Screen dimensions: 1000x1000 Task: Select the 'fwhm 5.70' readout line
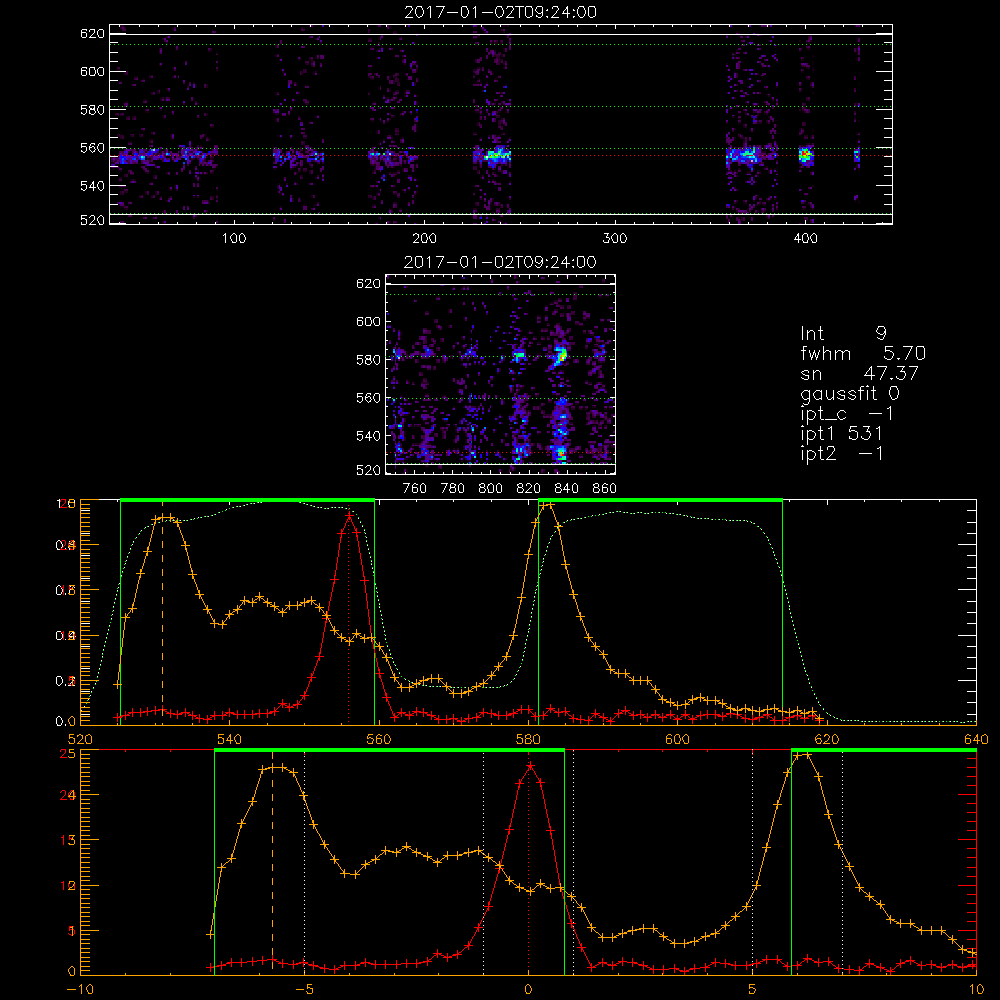click(x=863, y=353)
